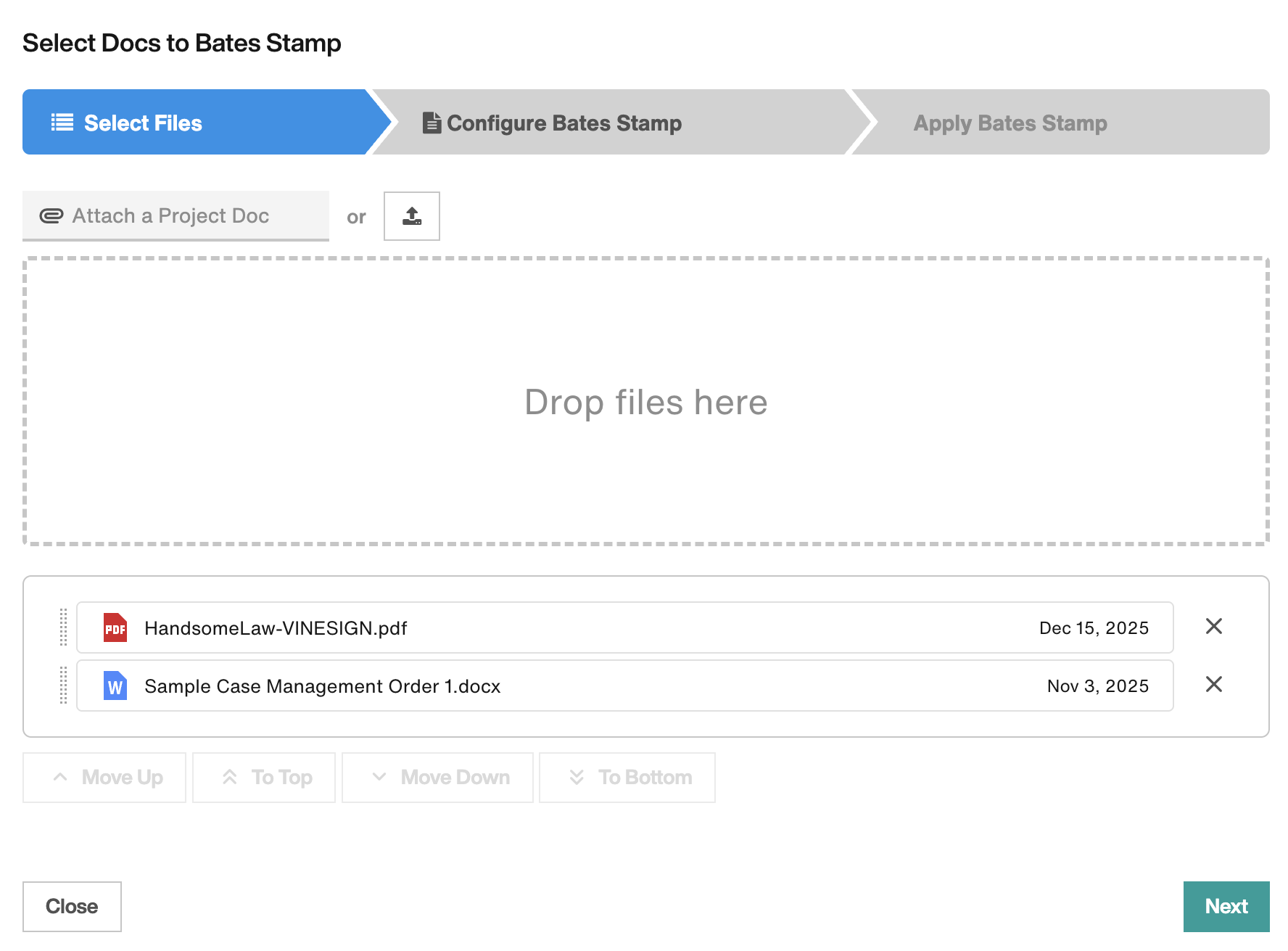
Task: Remove Sample Case Management Order 1.docx with X
Action: 1213,684
